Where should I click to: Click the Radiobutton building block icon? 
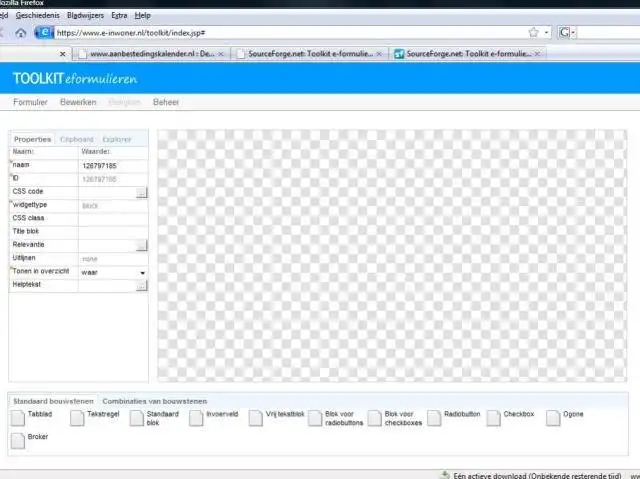[x=434, y=418]
